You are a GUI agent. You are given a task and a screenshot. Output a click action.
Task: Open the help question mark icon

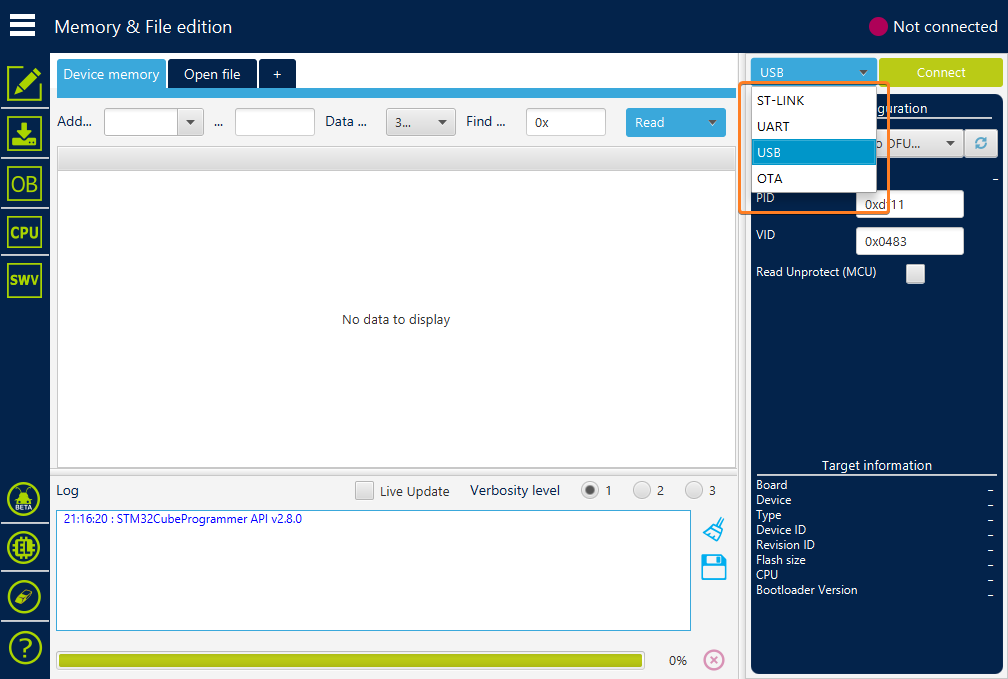click(24, 648)
